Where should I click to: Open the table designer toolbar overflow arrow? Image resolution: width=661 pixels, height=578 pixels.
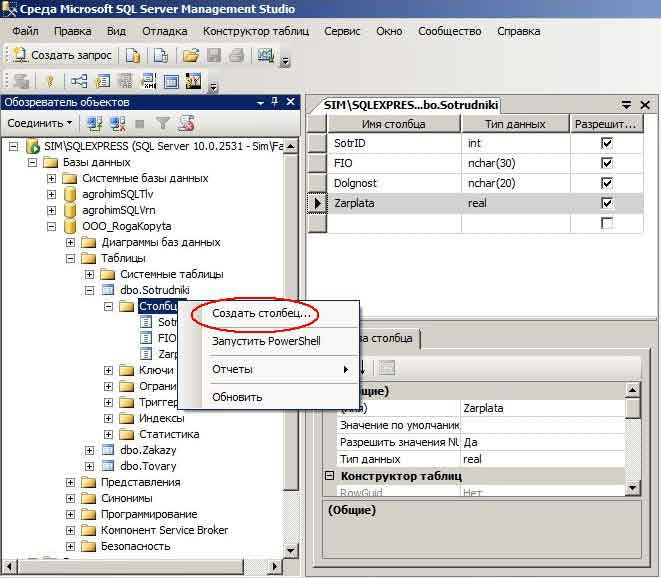pos(213,86)
